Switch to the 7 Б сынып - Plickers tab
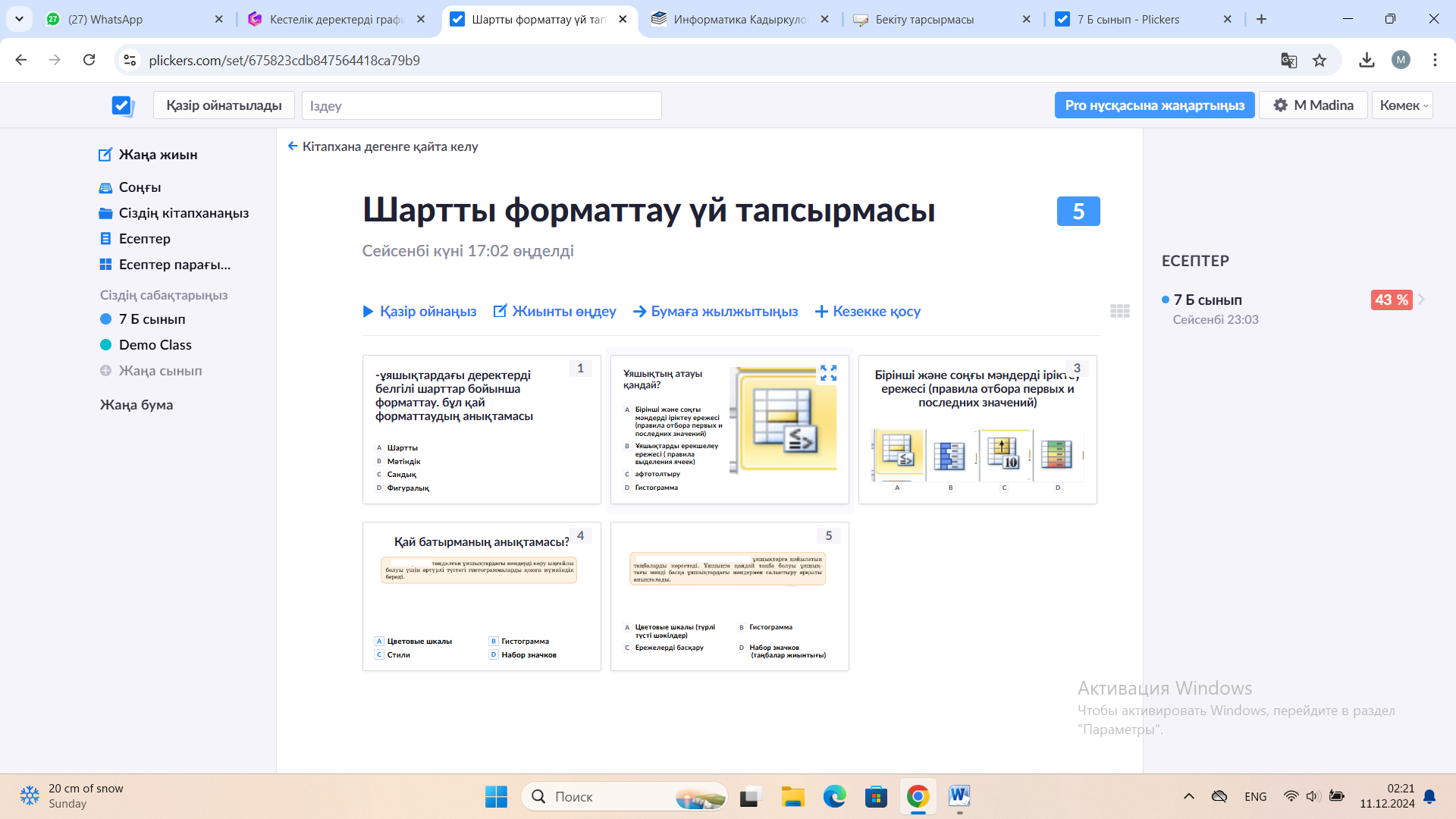Image resolution: width=1456 pixels, height=819 pixels. click(1127, 20)
